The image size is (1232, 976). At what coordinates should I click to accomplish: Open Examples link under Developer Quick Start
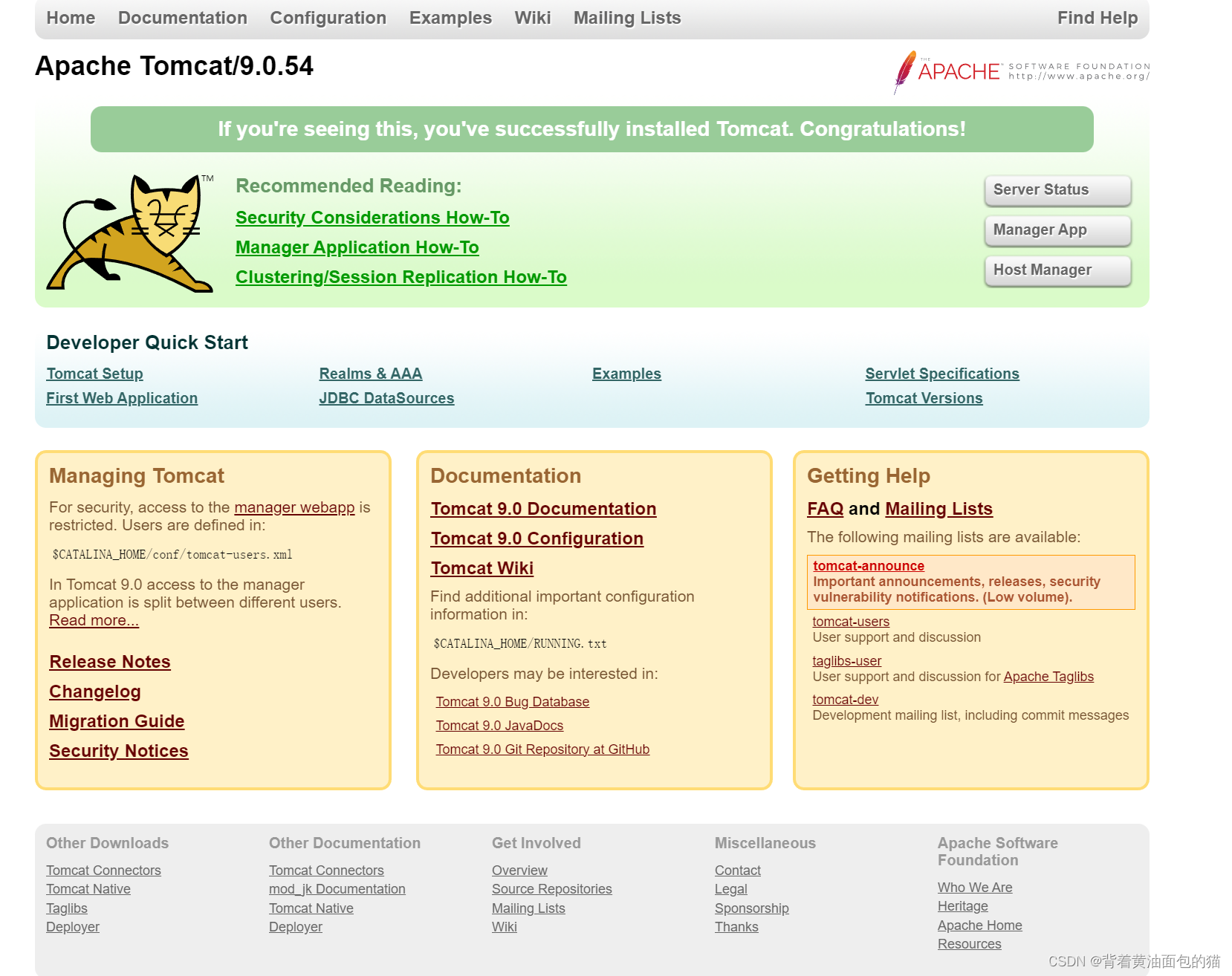626,374
